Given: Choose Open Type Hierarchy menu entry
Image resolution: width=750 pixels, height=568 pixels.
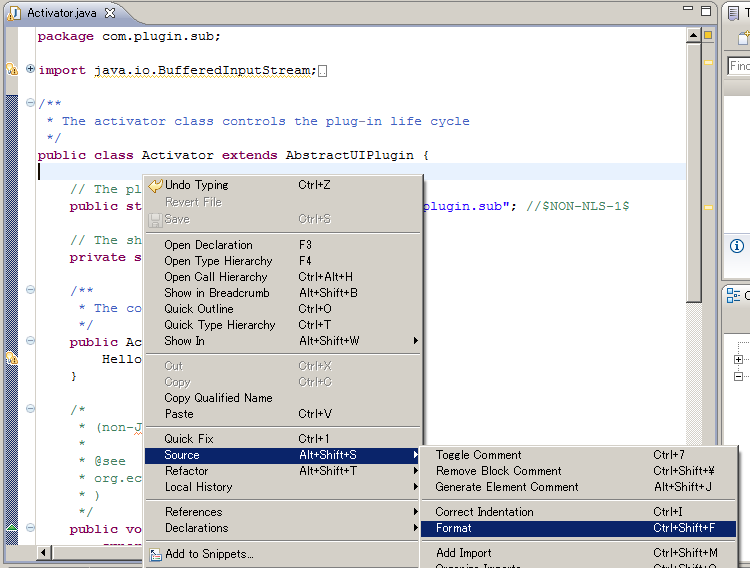Looking at the screenshot, I should 283,261.
